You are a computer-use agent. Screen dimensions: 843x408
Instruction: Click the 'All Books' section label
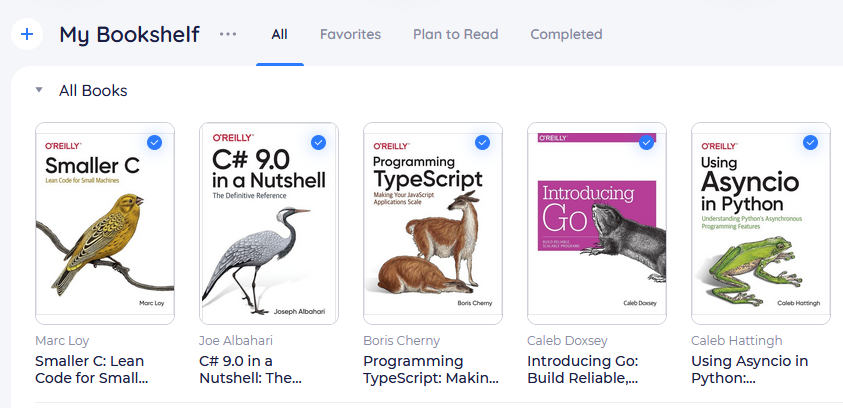pyautogui.click(x=93, y=91)
